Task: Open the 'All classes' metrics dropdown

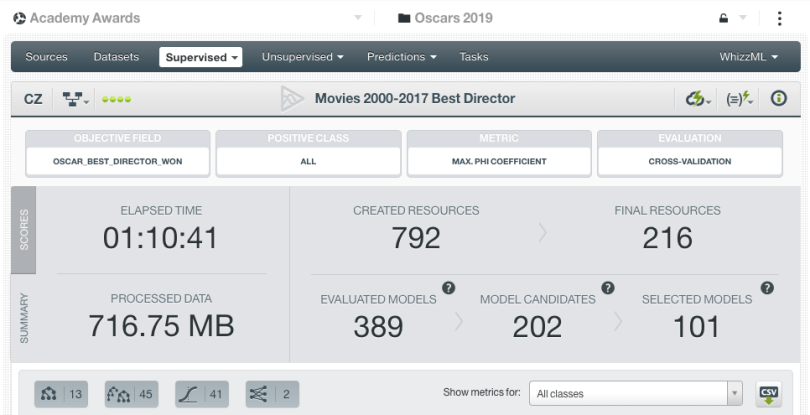Action: pyautogui.click(x=636, y=394)
